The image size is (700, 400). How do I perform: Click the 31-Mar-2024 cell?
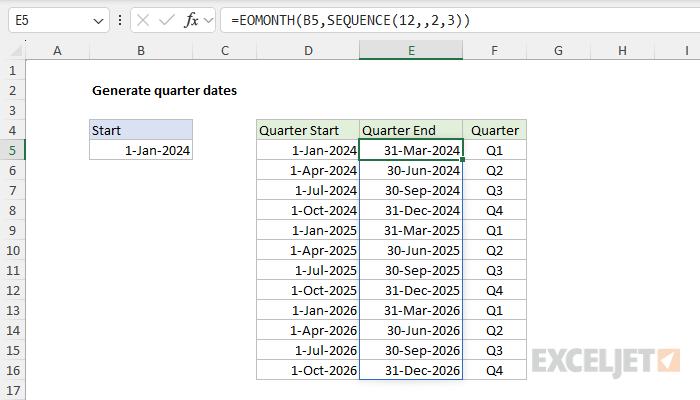point(411,150)
